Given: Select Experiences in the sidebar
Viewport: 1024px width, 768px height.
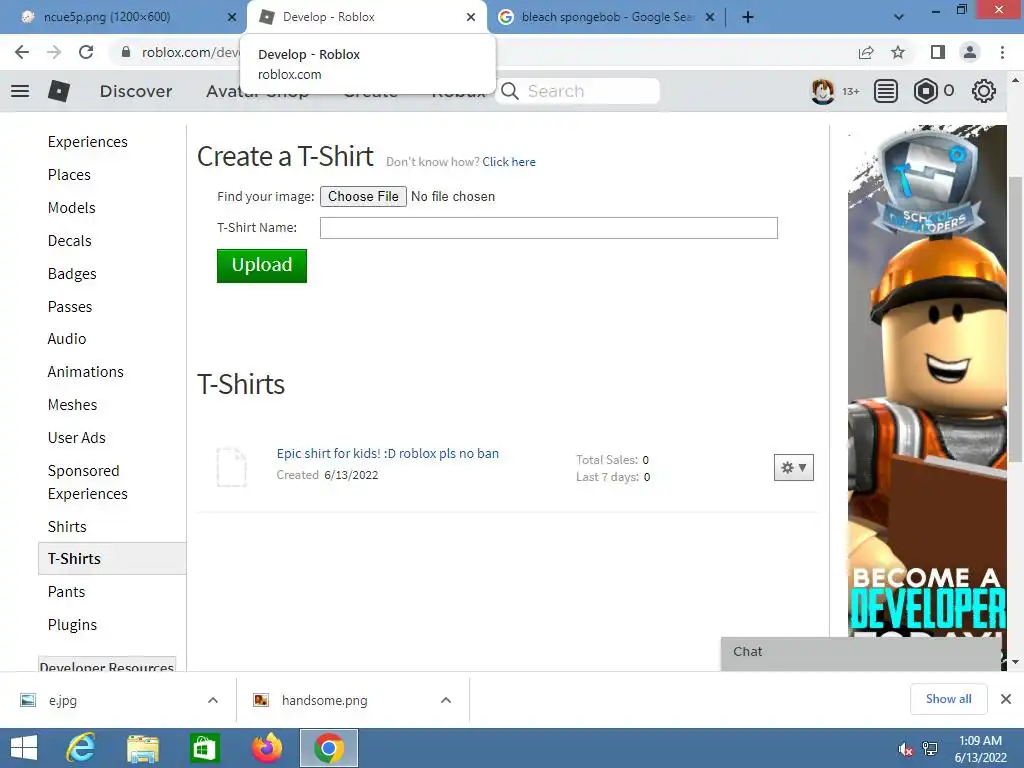Looking at the screenshot, I should click(88, 142).
